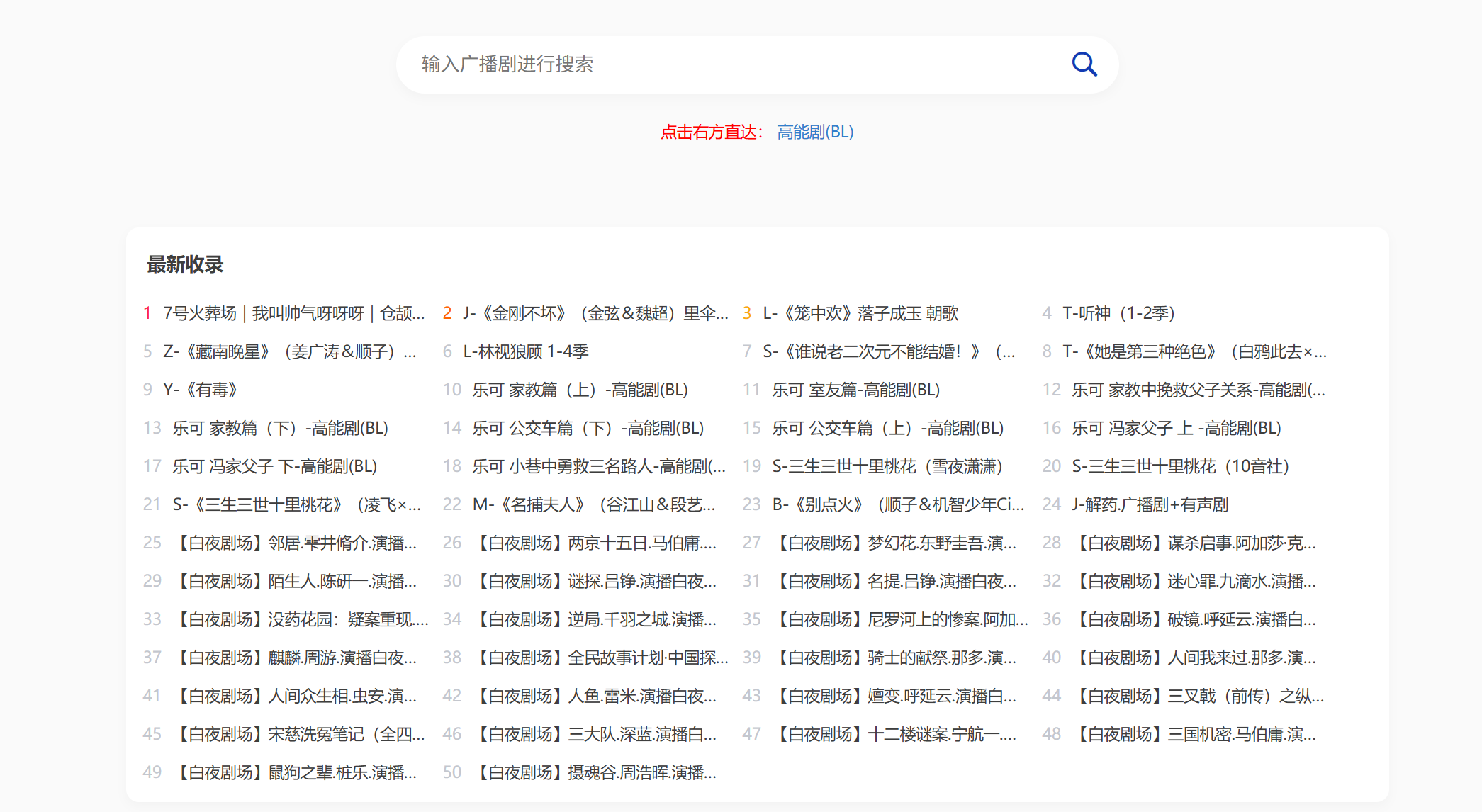Open 【白夜剧场】人鱼.雷米 entry
This screenshot has height=812, width=1482.
pos(594,696)
